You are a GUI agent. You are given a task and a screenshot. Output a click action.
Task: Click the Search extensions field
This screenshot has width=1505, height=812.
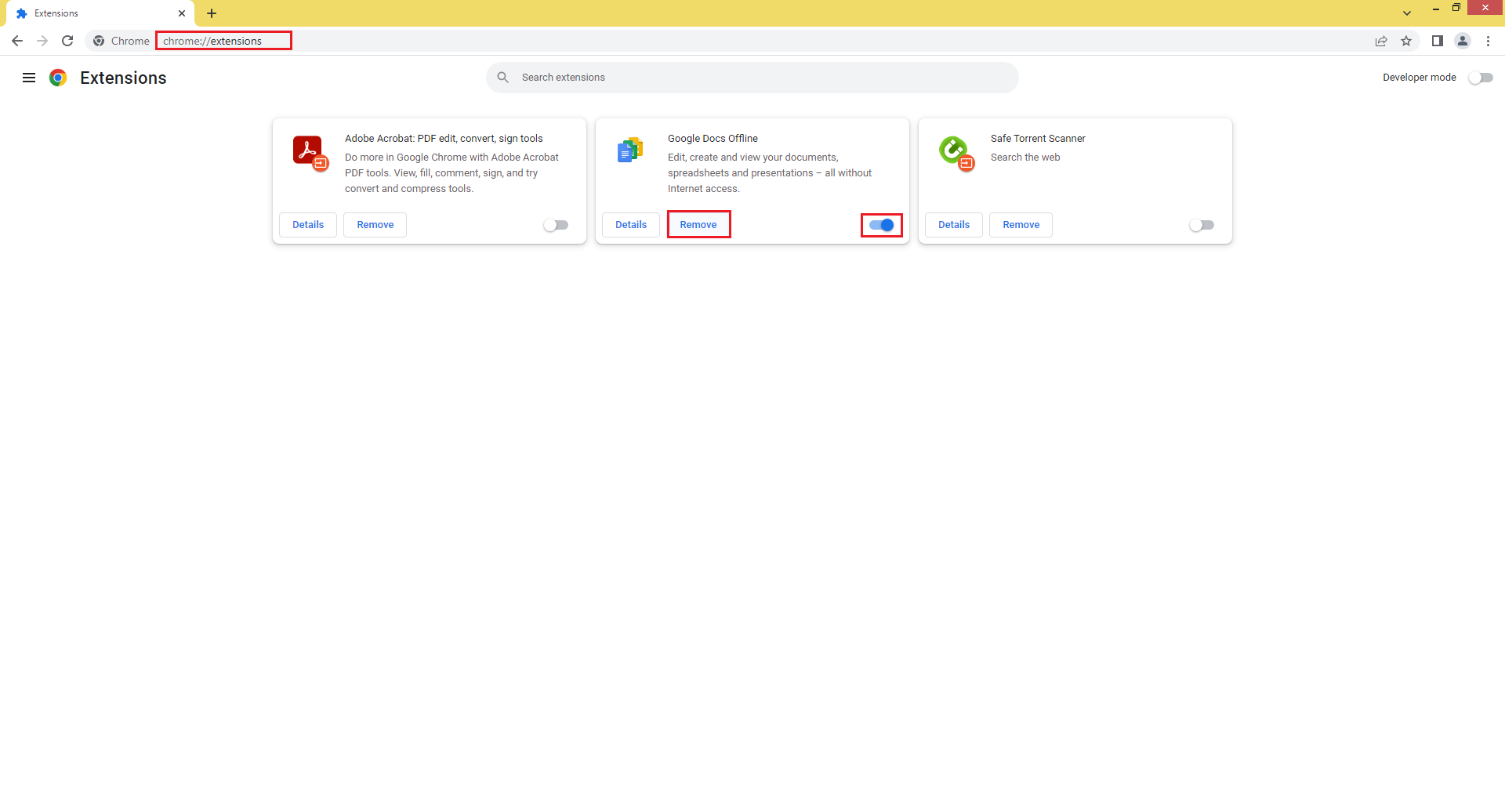752,78
